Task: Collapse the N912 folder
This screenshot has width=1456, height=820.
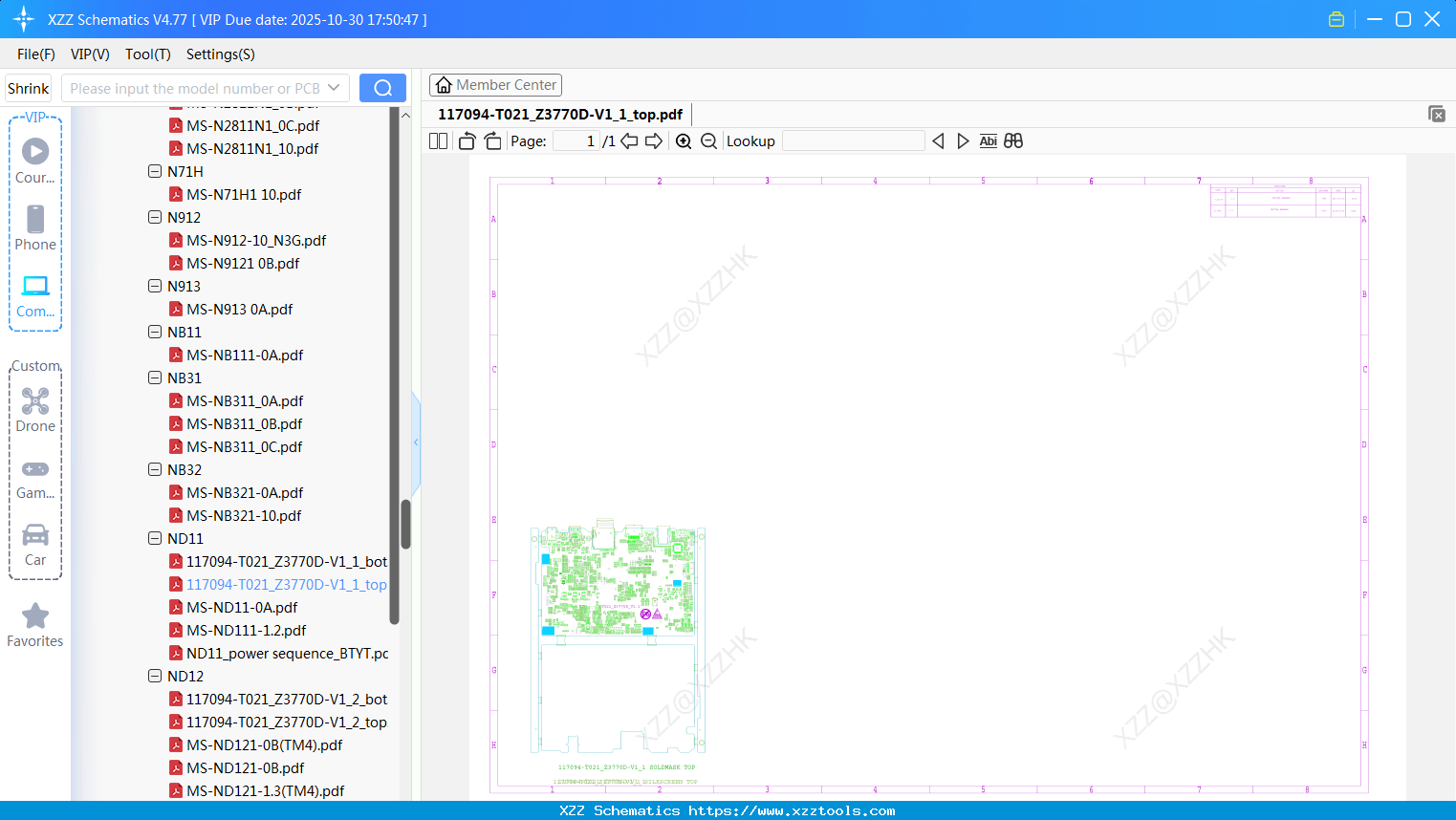Action: [155, 218]
